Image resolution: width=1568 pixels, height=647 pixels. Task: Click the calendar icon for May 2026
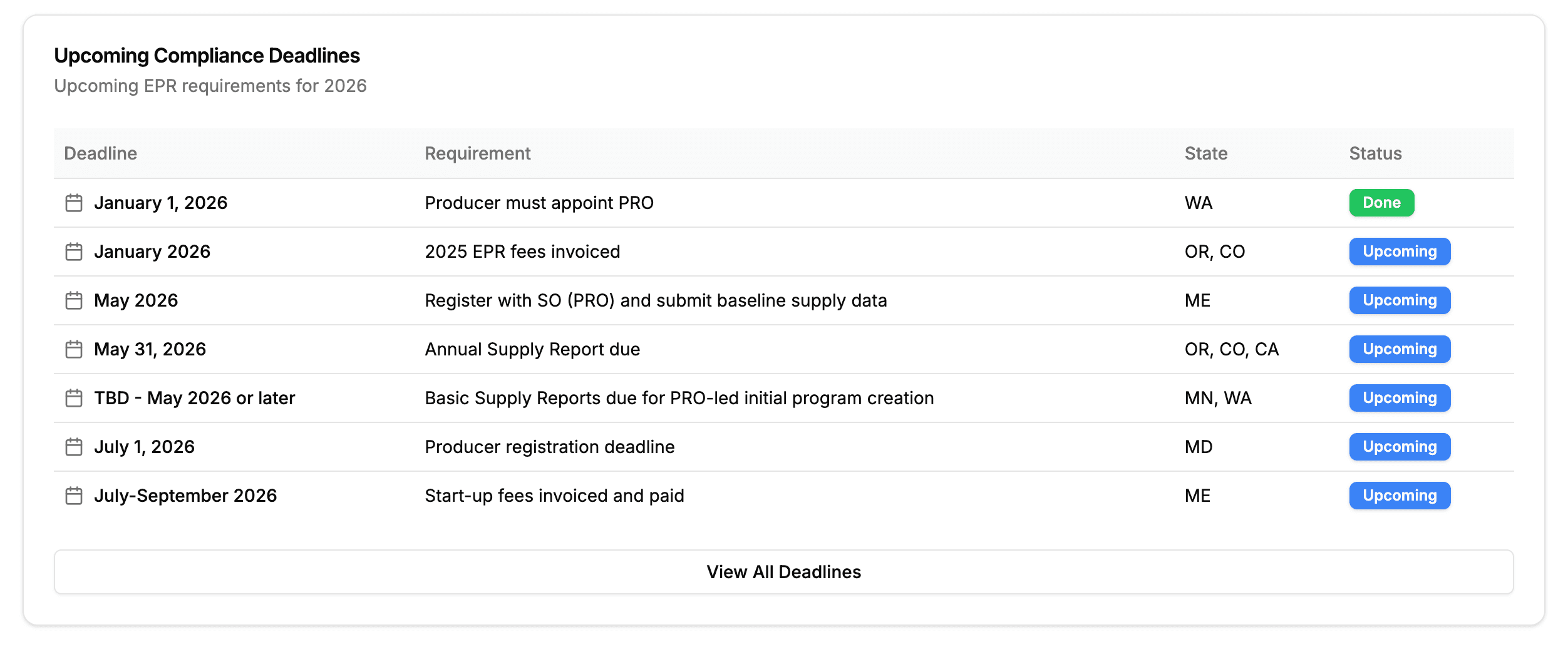[x=73, y=300]
